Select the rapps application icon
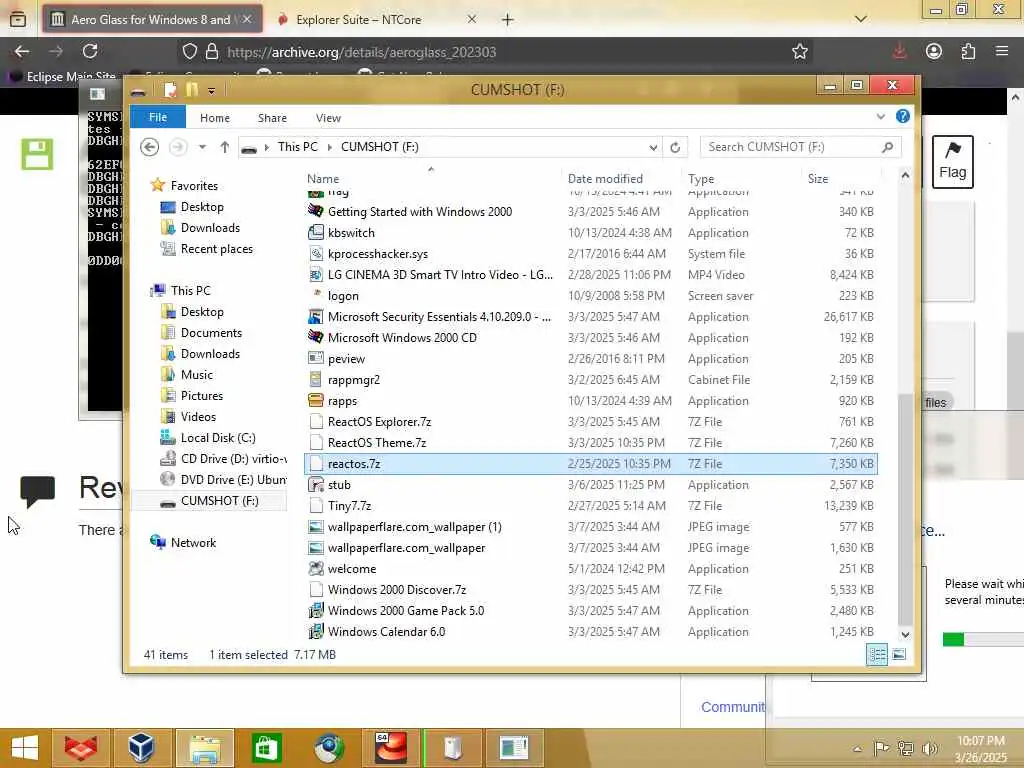Screen dimensions: 1024x768 [315, 400]
